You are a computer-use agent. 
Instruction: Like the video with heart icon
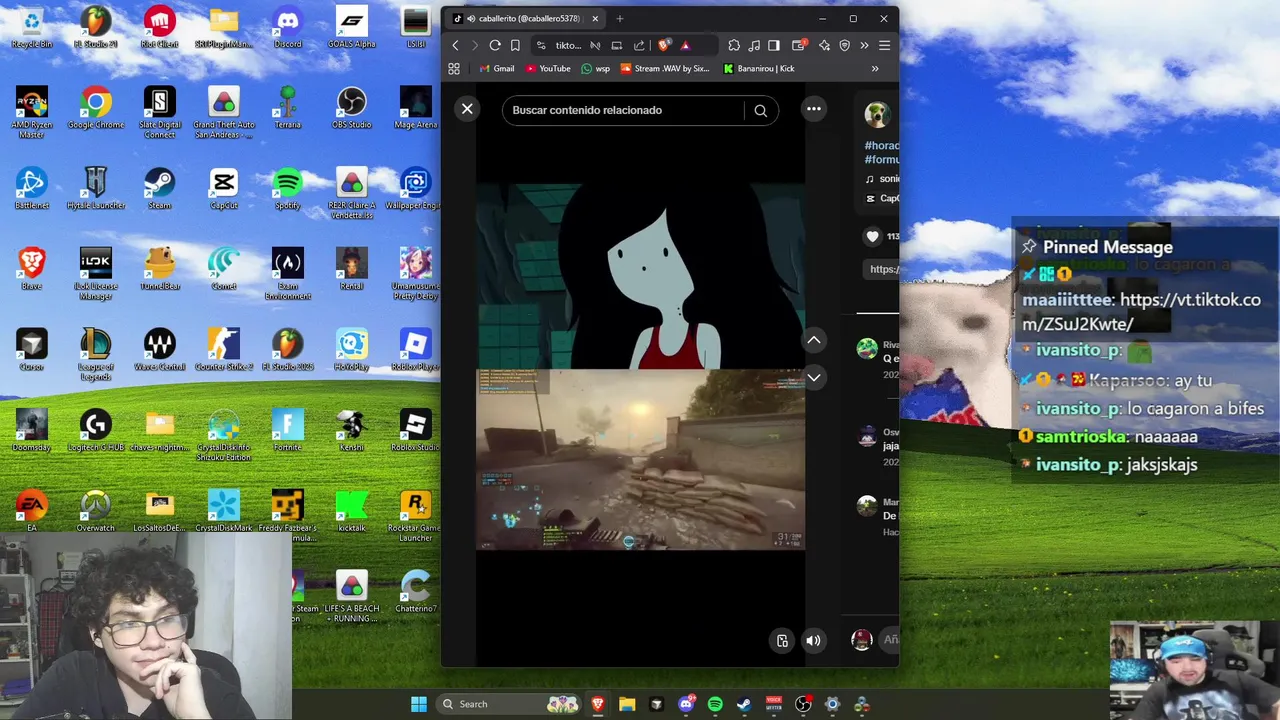(x=872, y=236)
